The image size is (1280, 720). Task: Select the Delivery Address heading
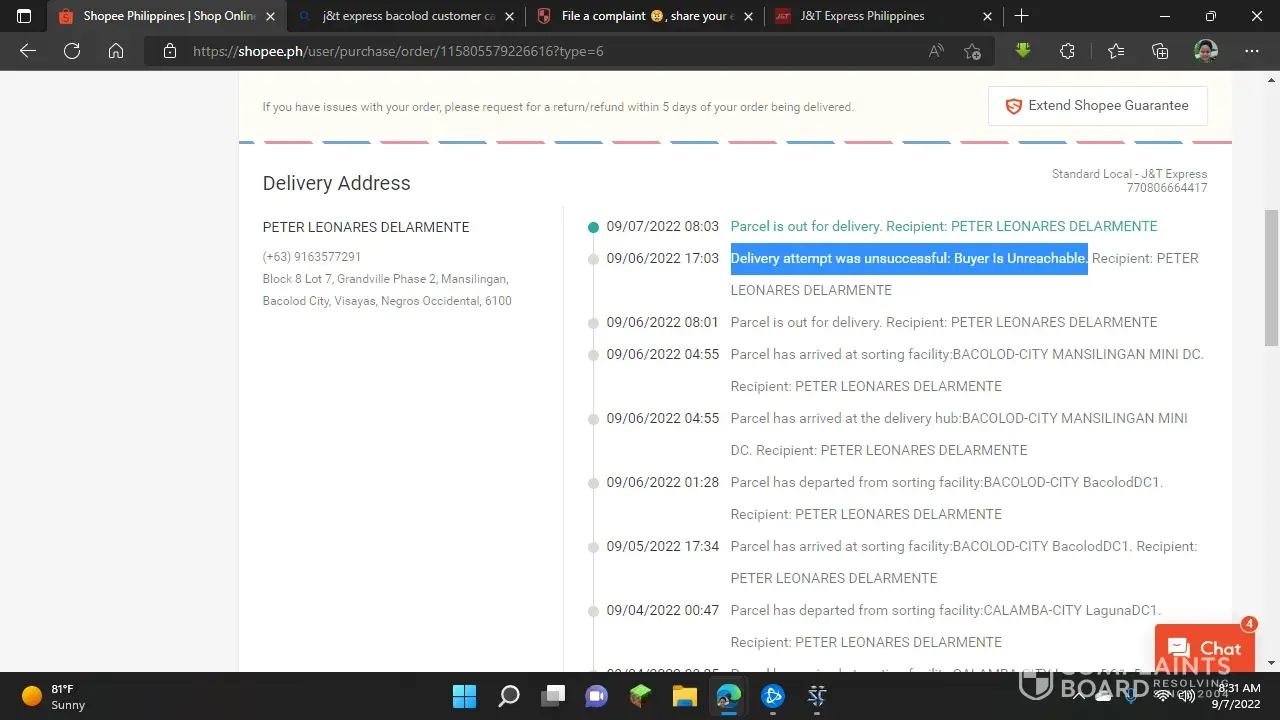click(336, 183)
